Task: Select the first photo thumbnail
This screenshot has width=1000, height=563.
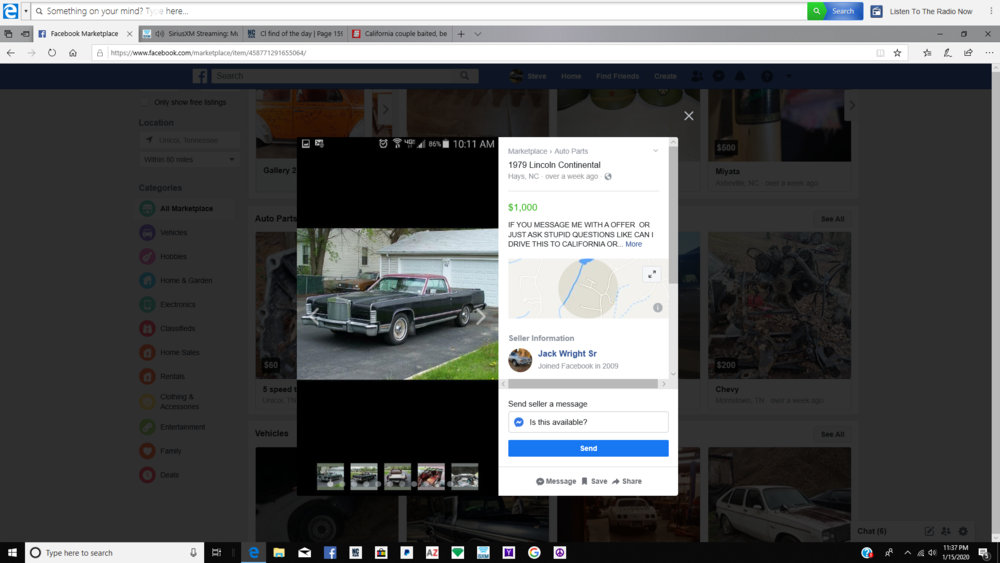Action: (330, 476)
